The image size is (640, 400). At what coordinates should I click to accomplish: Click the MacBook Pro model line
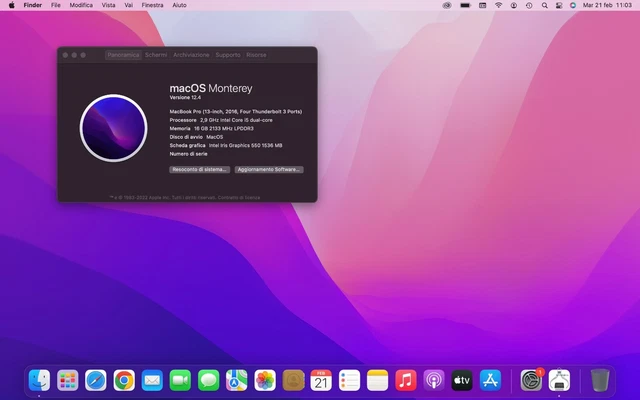click(x=236, y=111)
